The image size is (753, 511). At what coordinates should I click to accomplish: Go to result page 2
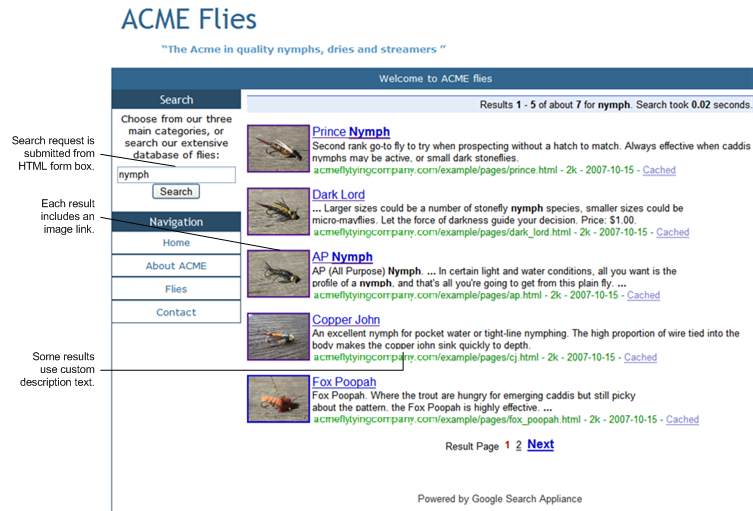518,446
